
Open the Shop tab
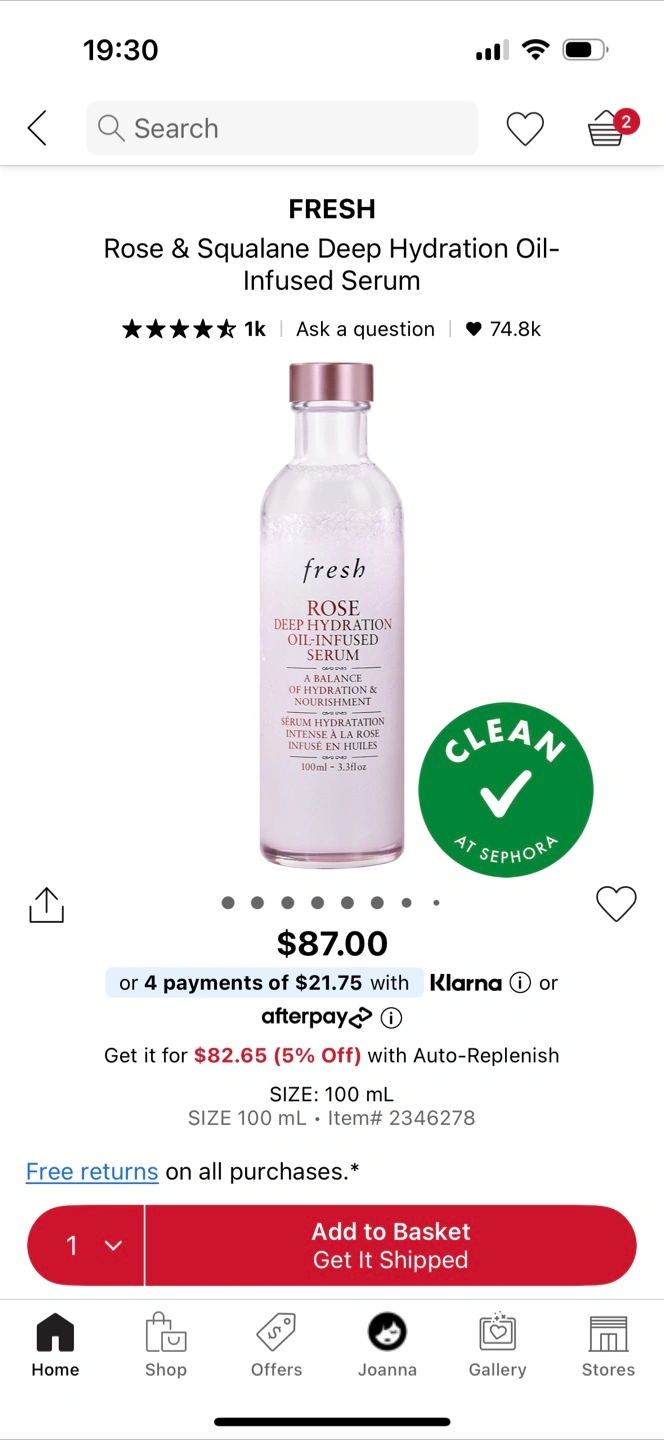pyautogui.click(x=166, y=1346)
